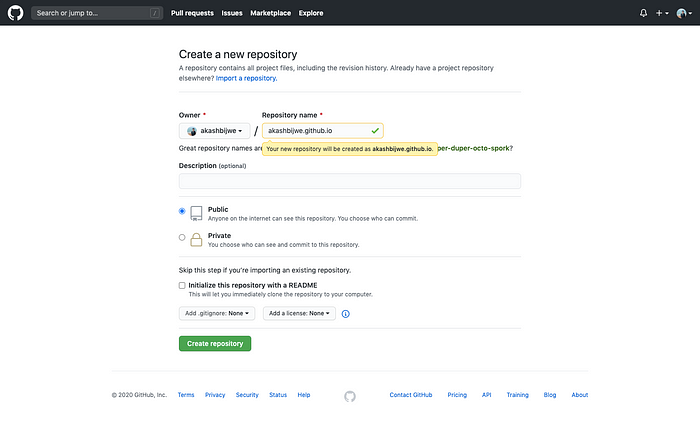Open the notifications bell

[643, 13]
